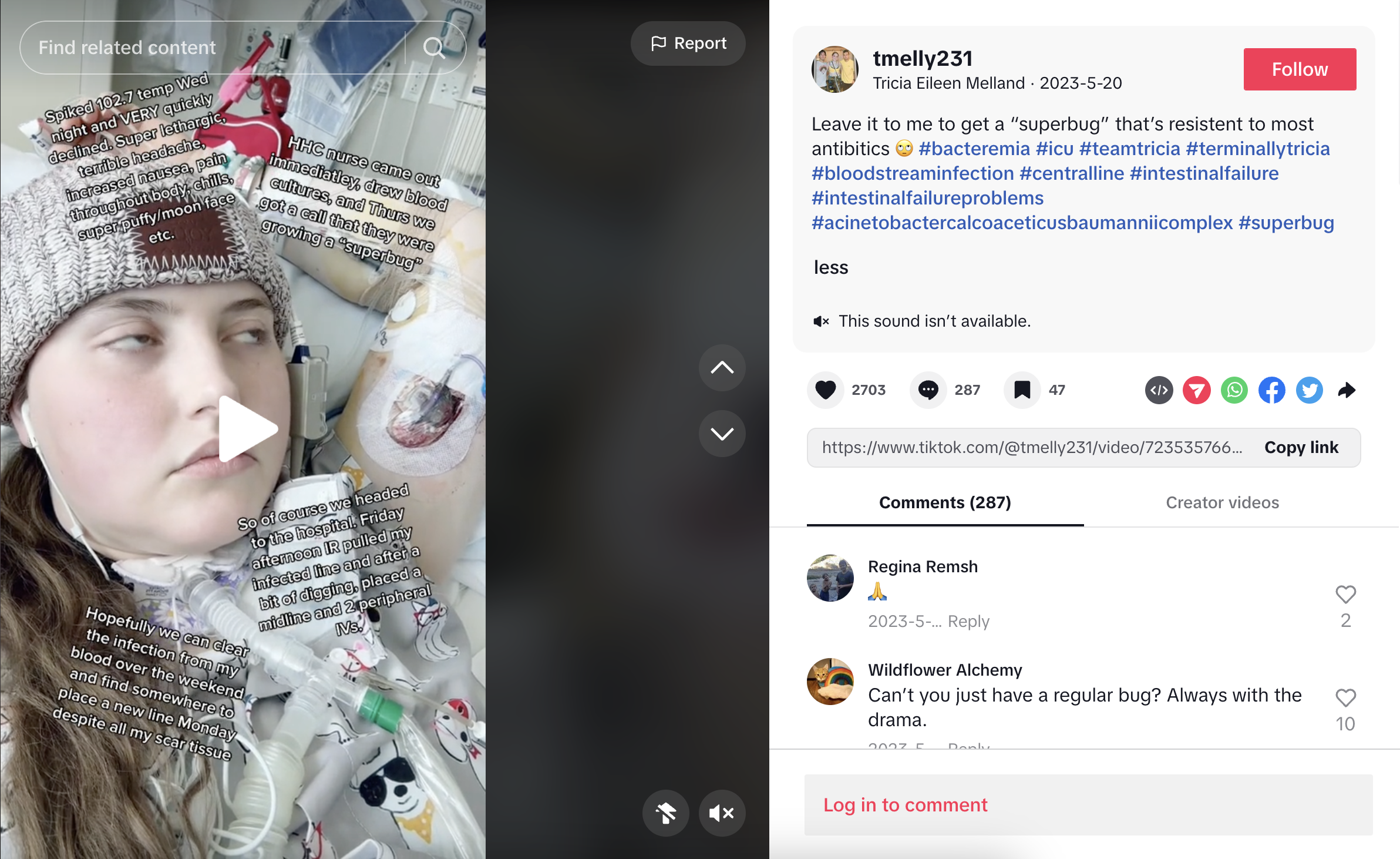Go to the previous video

point(722,368)
